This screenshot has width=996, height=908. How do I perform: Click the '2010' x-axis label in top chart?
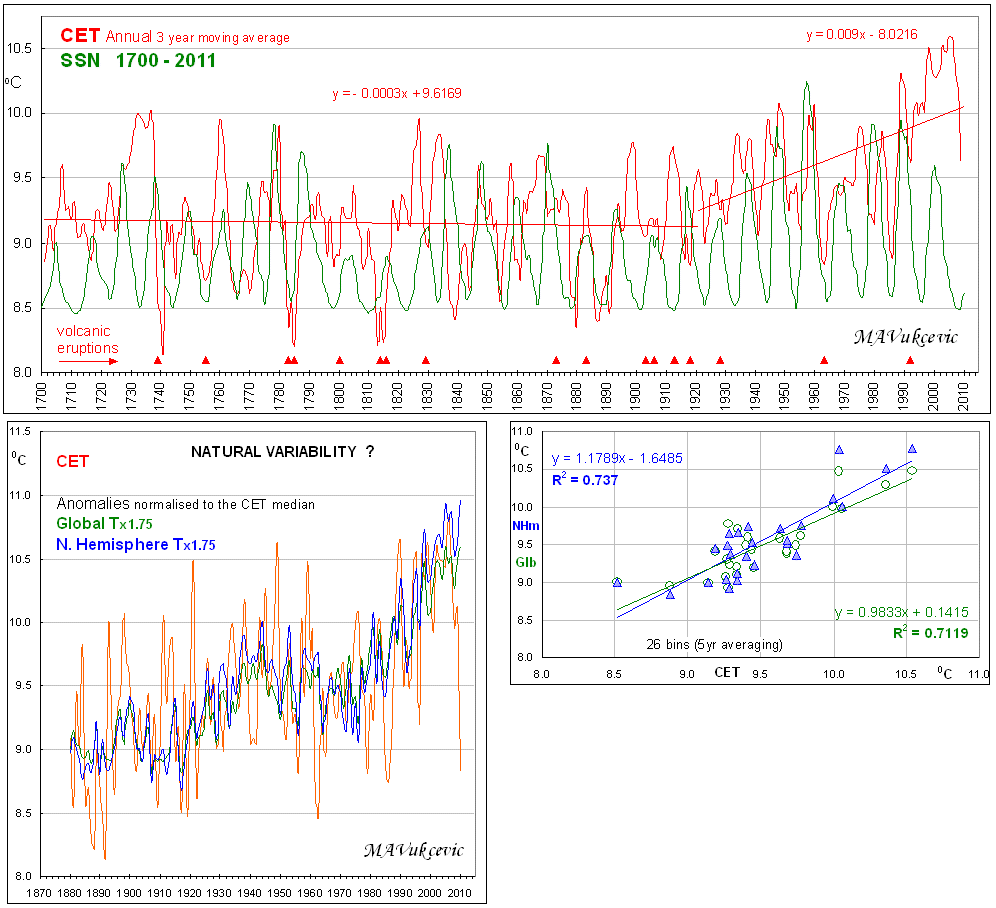tap(964, 396)
